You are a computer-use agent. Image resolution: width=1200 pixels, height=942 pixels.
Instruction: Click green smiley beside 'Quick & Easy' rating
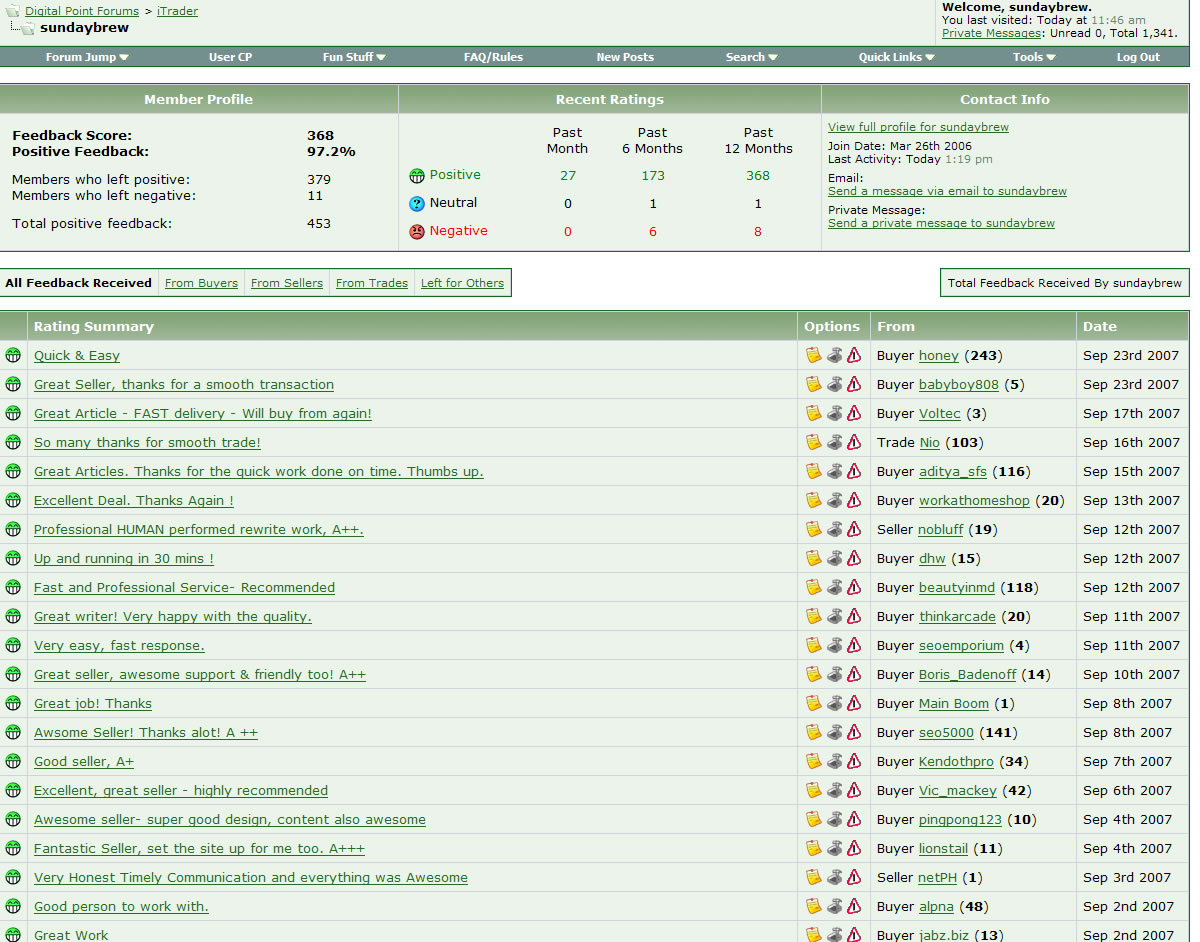point(13,355)
